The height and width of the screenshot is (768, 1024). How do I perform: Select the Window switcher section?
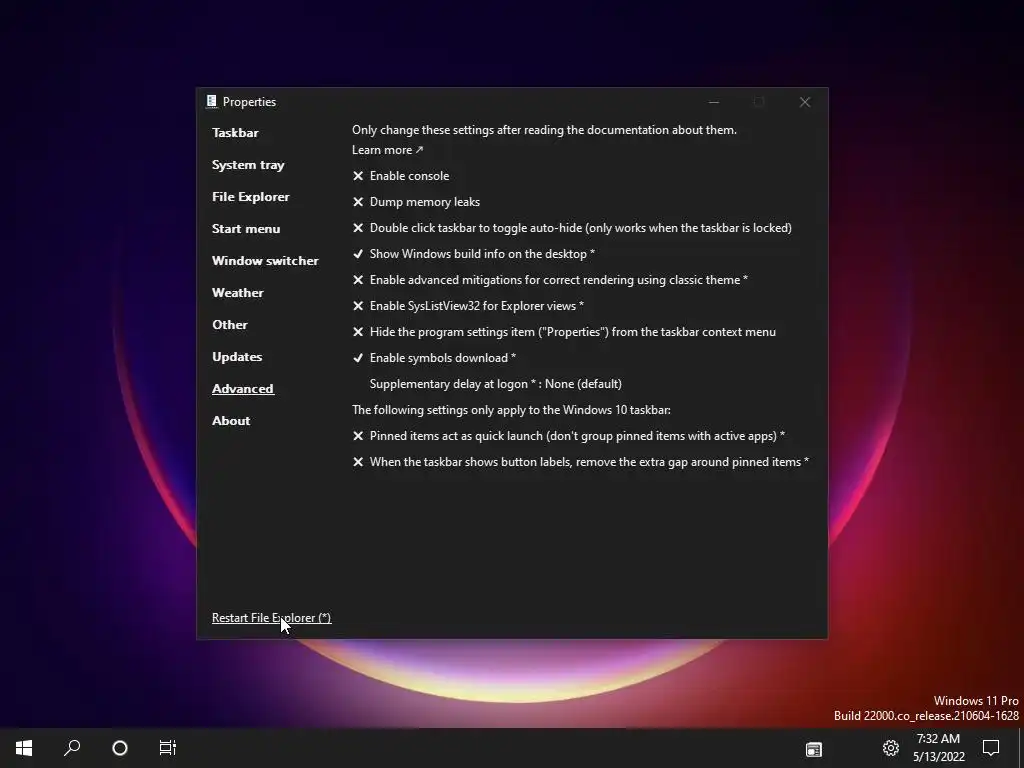(265, 261)
